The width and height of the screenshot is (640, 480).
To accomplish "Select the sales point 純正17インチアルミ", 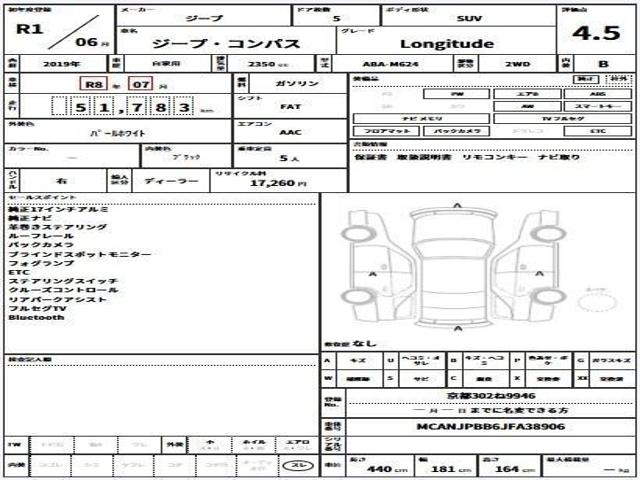I will [x=58, y=209].
